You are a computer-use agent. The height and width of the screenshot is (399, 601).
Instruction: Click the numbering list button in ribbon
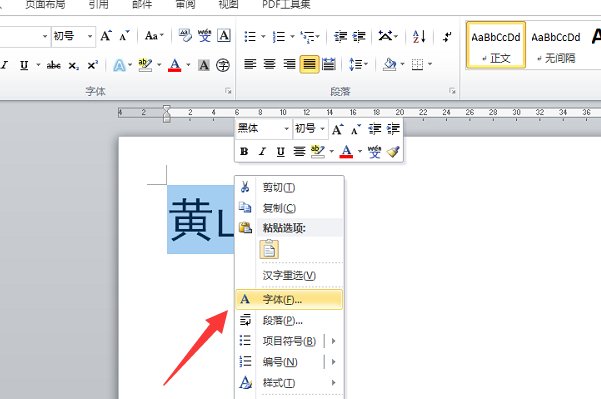(279, 37)
